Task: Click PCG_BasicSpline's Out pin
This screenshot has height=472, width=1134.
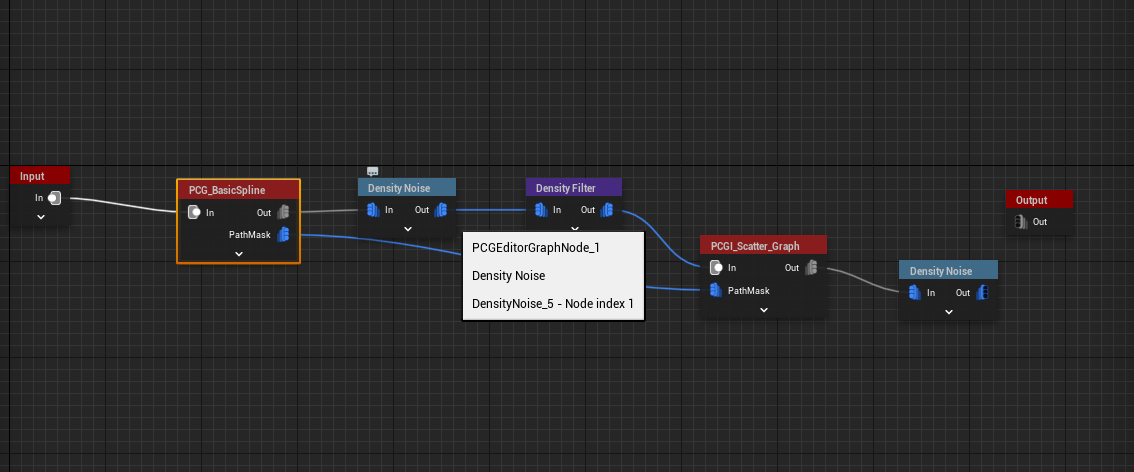Action: 284,213
